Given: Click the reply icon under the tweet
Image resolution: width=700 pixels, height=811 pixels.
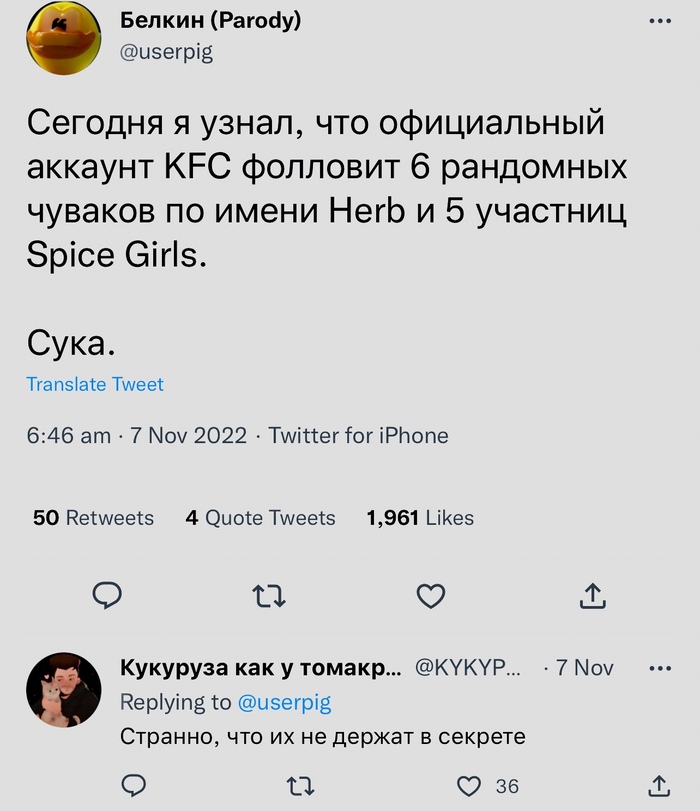Looking at the screenshot, I should (107, 596).
